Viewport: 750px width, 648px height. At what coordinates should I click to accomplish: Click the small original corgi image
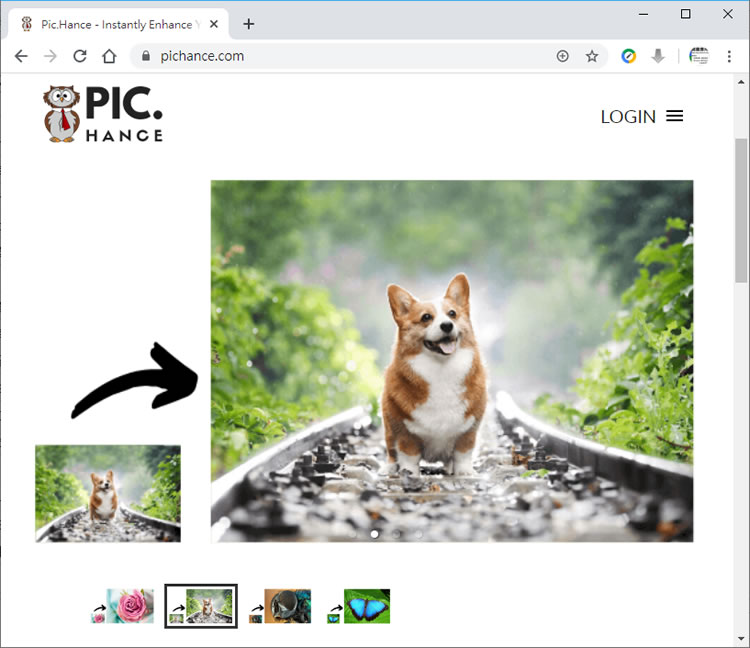pos(108,494)
